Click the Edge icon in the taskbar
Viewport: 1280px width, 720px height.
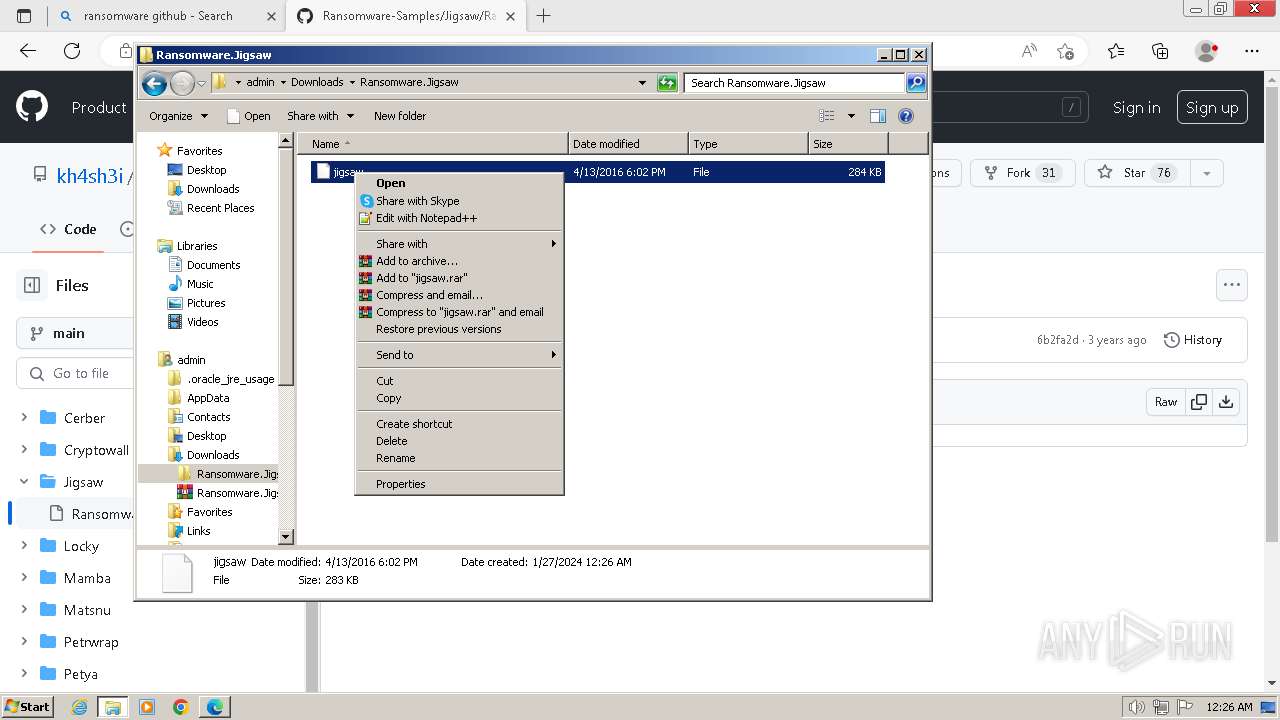pyautogui.click(x=215, y=707)
